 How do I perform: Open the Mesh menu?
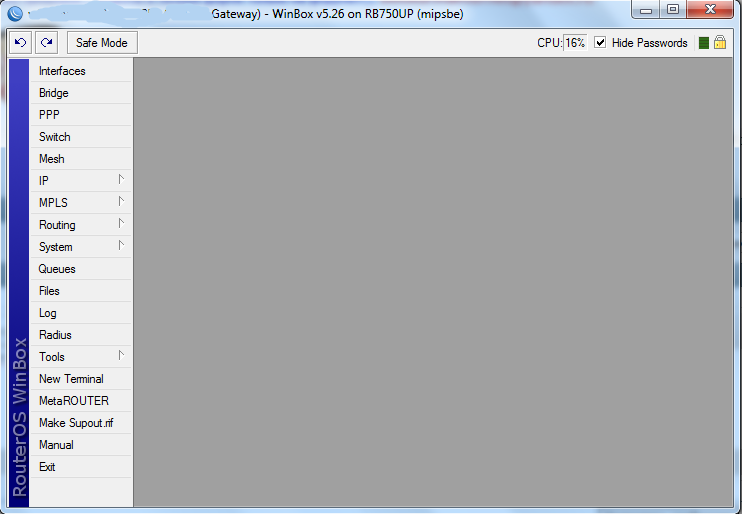coord(81,159)
